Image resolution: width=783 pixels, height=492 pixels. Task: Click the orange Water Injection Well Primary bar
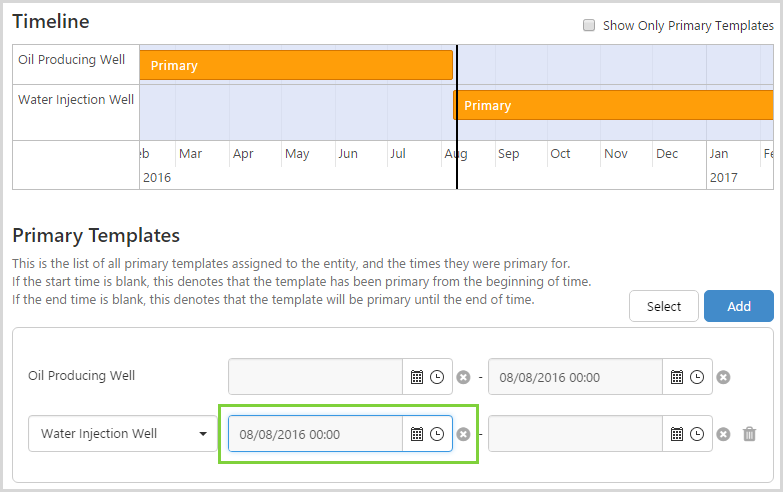pos(612,105)
